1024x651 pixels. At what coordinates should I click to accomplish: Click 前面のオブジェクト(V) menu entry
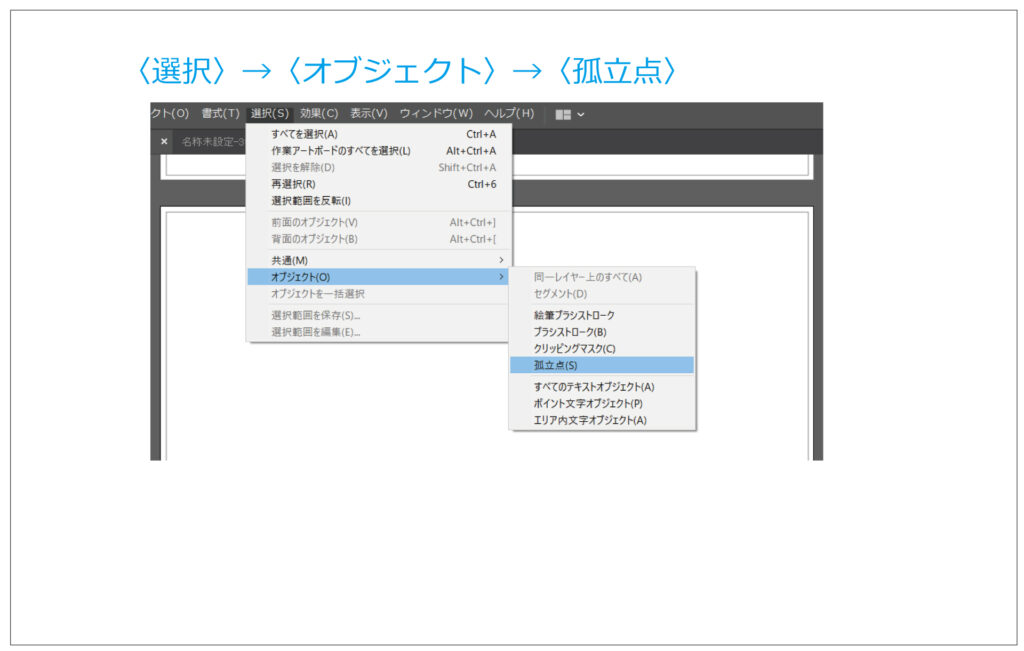coord(379,223)
